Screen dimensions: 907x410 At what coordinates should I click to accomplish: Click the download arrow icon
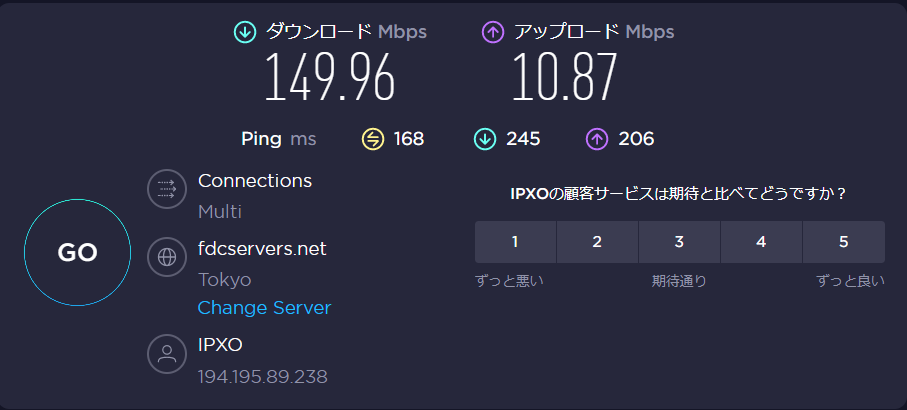tap(244, 32)
